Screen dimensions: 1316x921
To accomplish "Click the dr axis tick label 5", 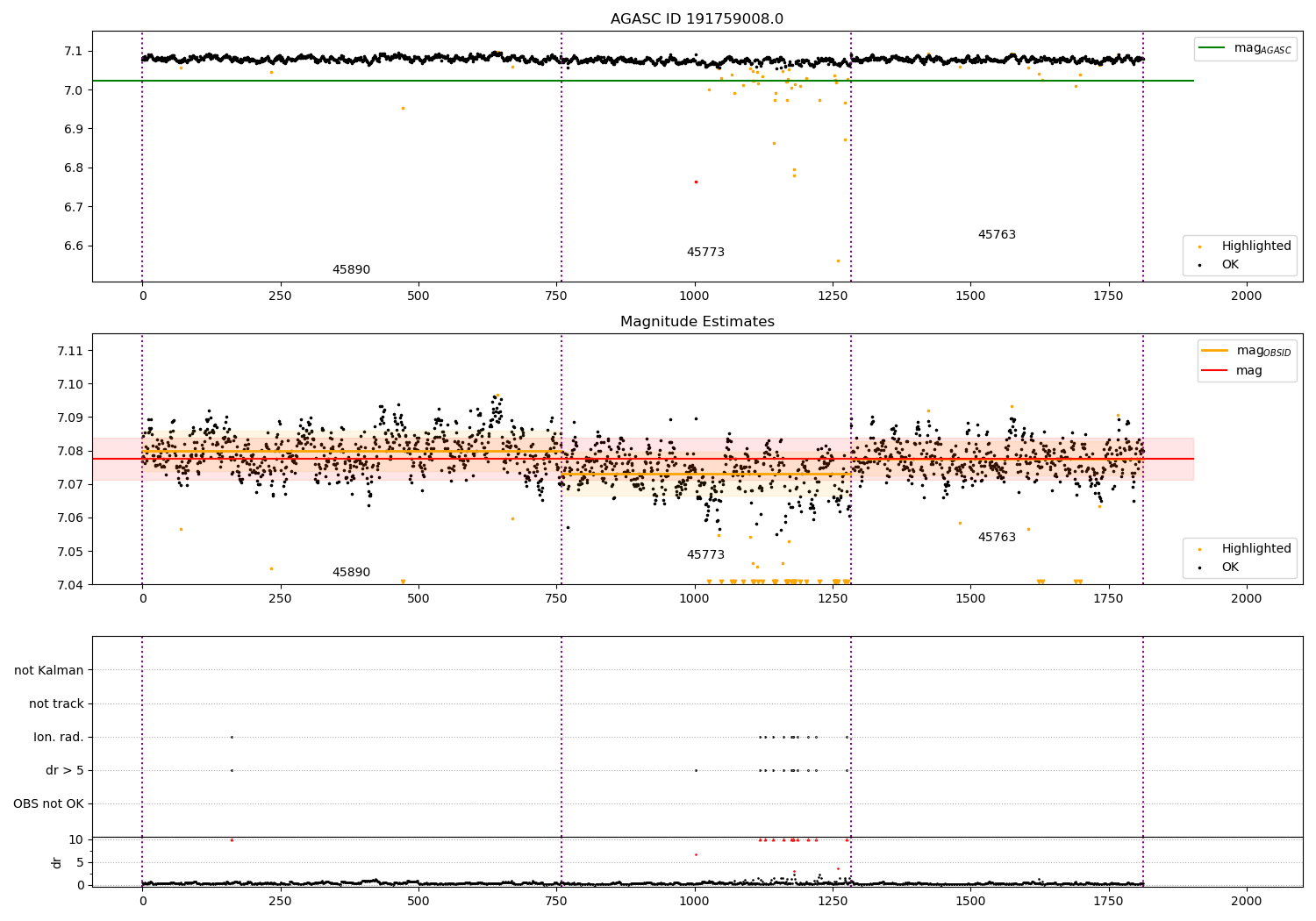I will 80,862.
